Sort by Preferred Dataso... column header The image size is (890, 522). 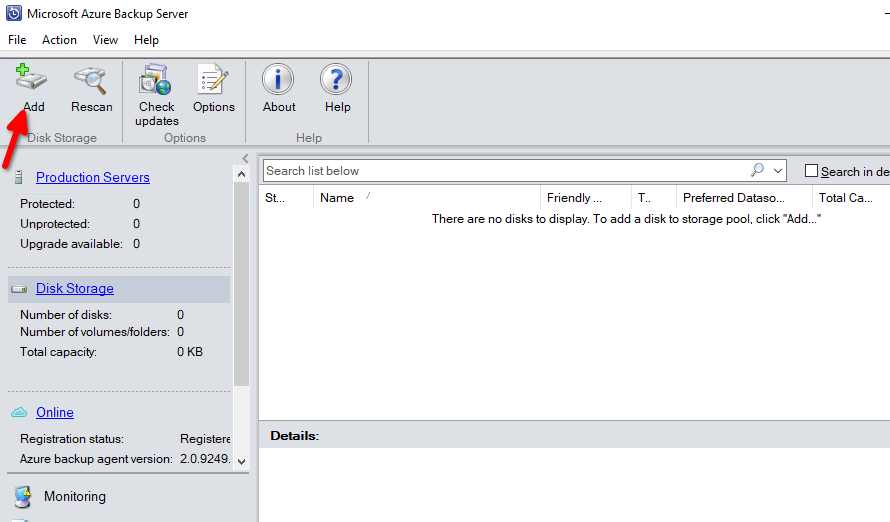(744, 197)
